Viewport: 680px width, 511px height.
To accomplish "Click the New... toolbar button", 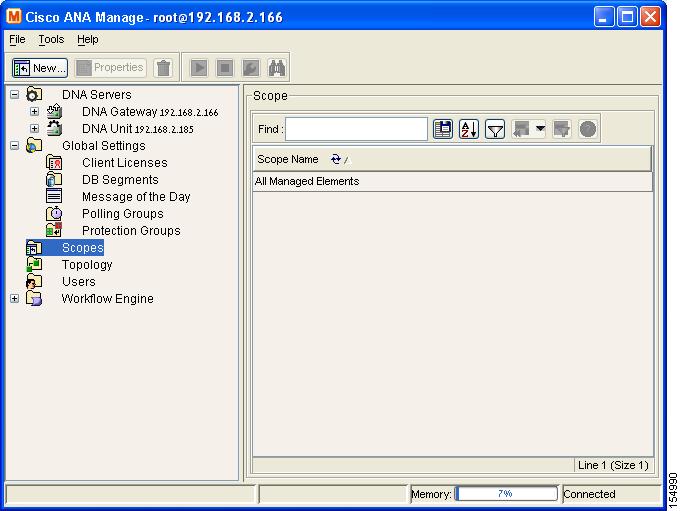I will coord(40,68).
